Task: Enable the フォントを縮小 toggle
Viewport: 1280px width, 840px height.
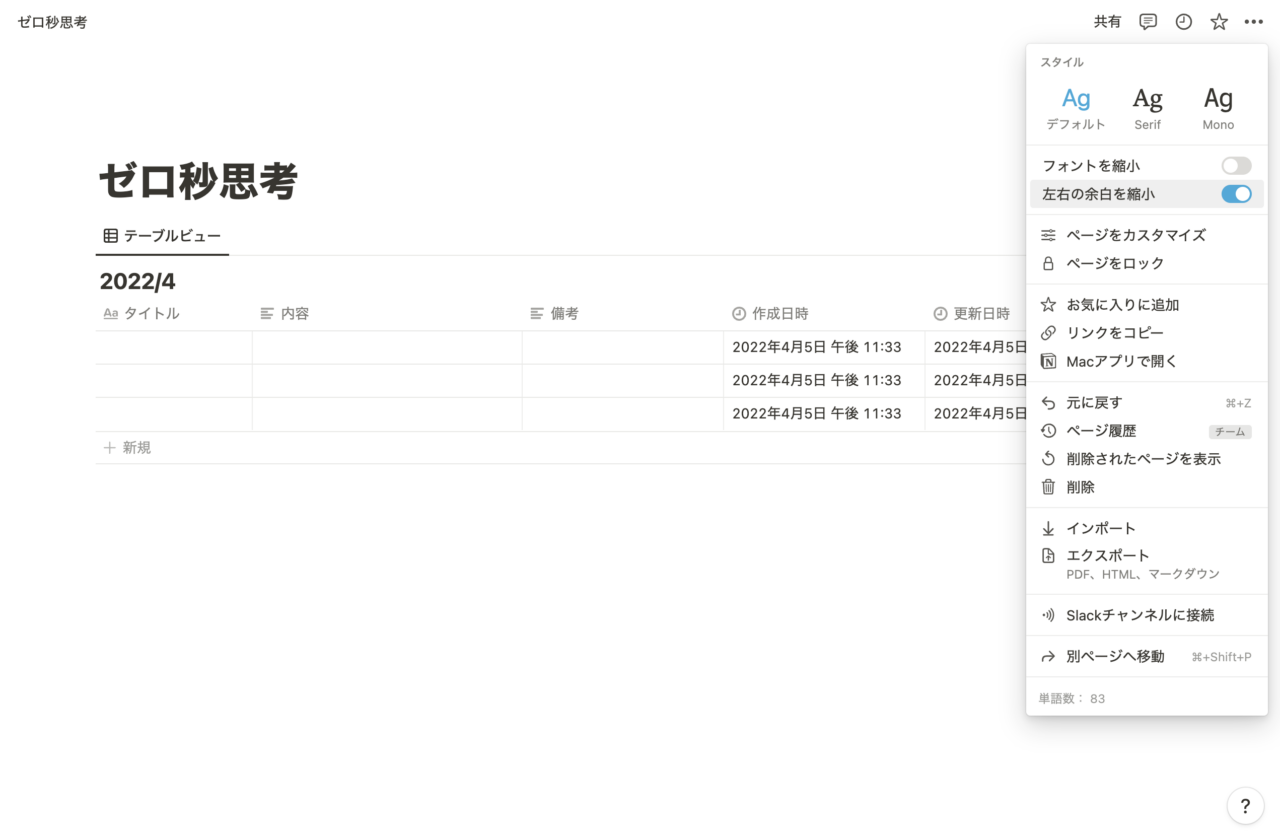Action: coord(1236,166)
